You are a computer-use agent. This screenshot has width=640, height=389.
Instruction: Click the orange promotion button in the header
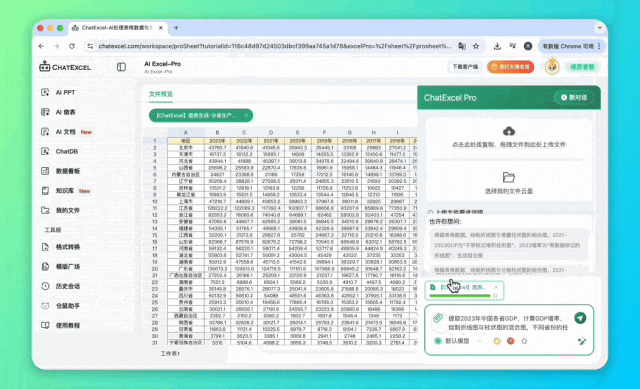coord(510,67)
